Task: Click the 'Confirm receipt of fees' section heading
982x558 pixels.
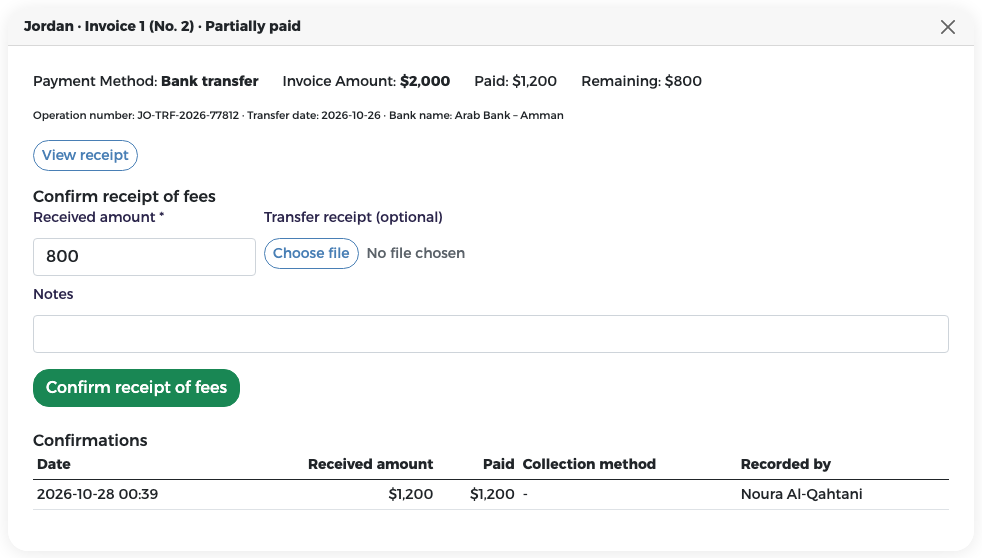Action: tap(124, 197)
